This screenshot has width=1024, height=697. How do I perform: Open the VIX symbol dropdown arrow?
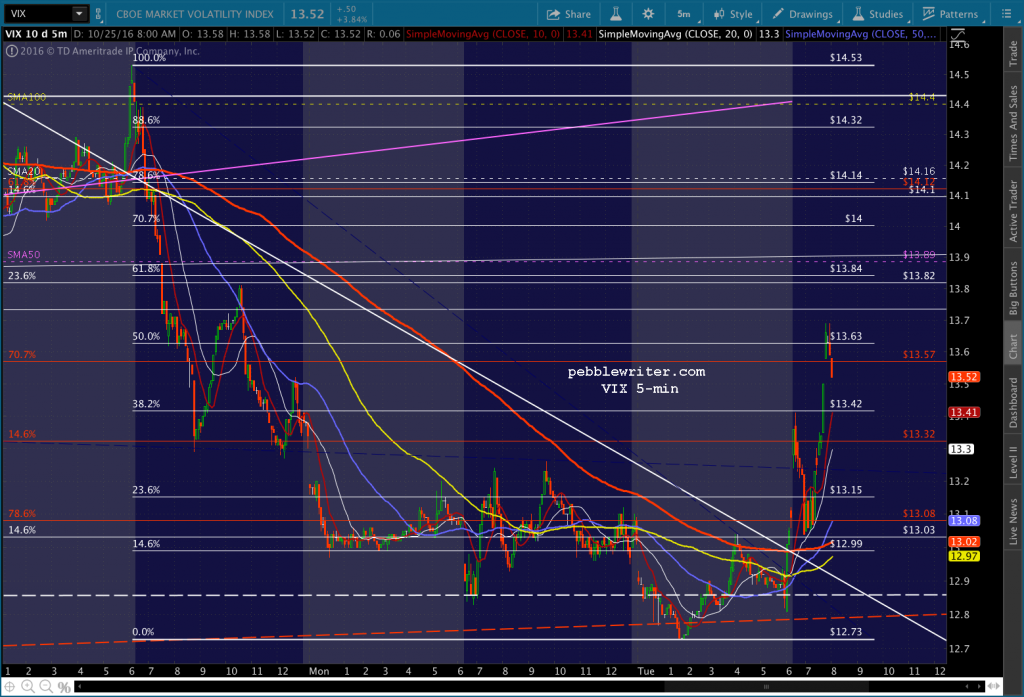pos(79,14)
